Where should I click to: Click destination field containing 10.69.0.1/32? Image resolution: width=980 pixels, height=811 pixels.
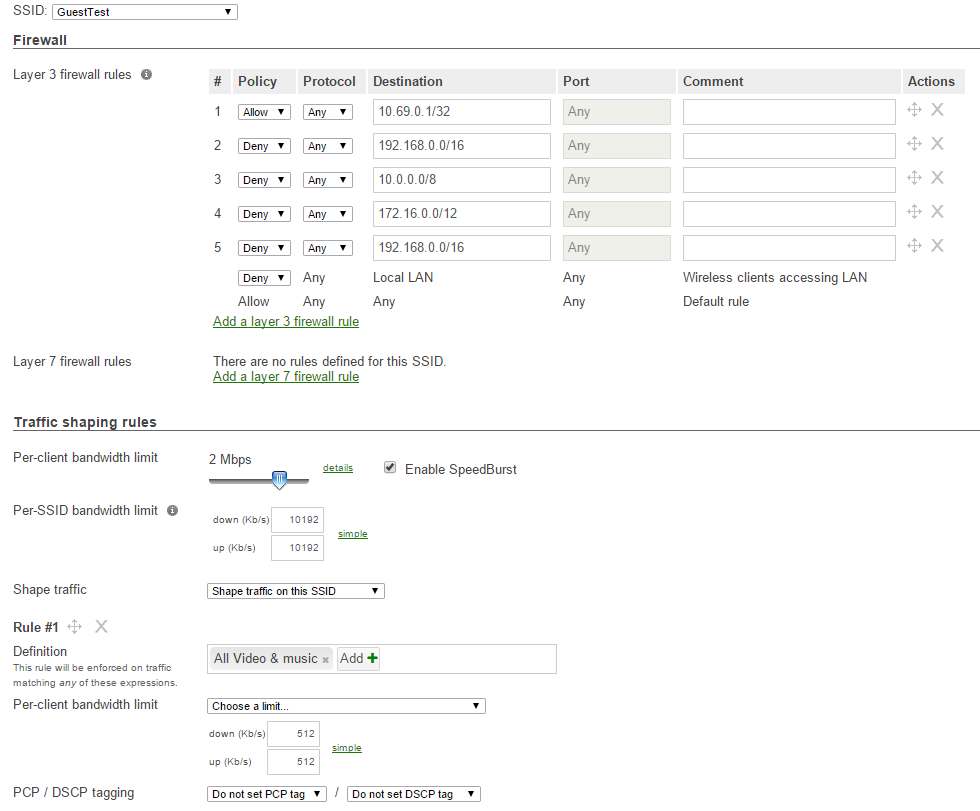461,112
